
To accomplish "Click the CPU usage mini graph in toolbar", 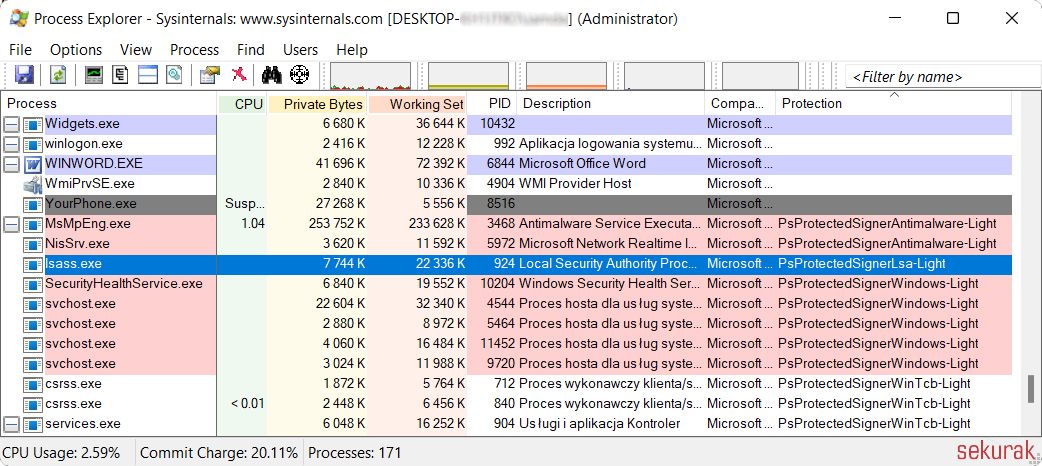I will (370, 76).
